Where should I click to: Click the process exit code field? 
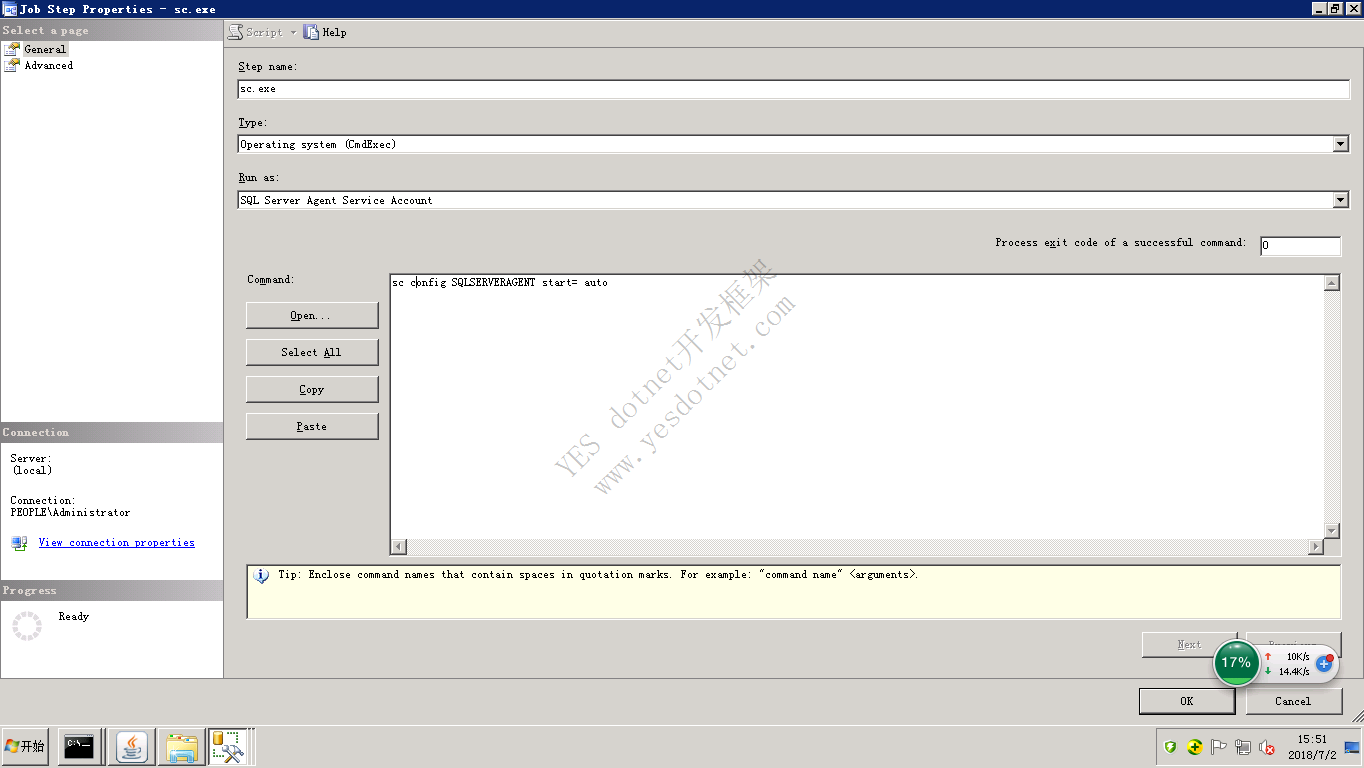click(1299, 246)
